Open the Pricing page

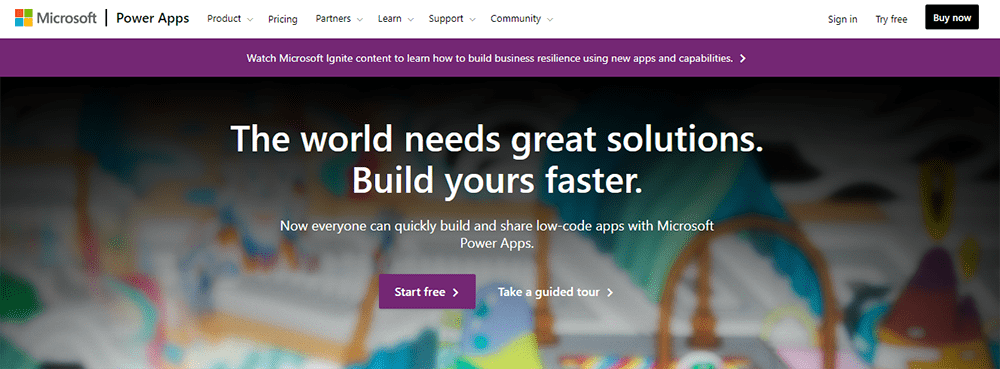(x=283, y=19)
